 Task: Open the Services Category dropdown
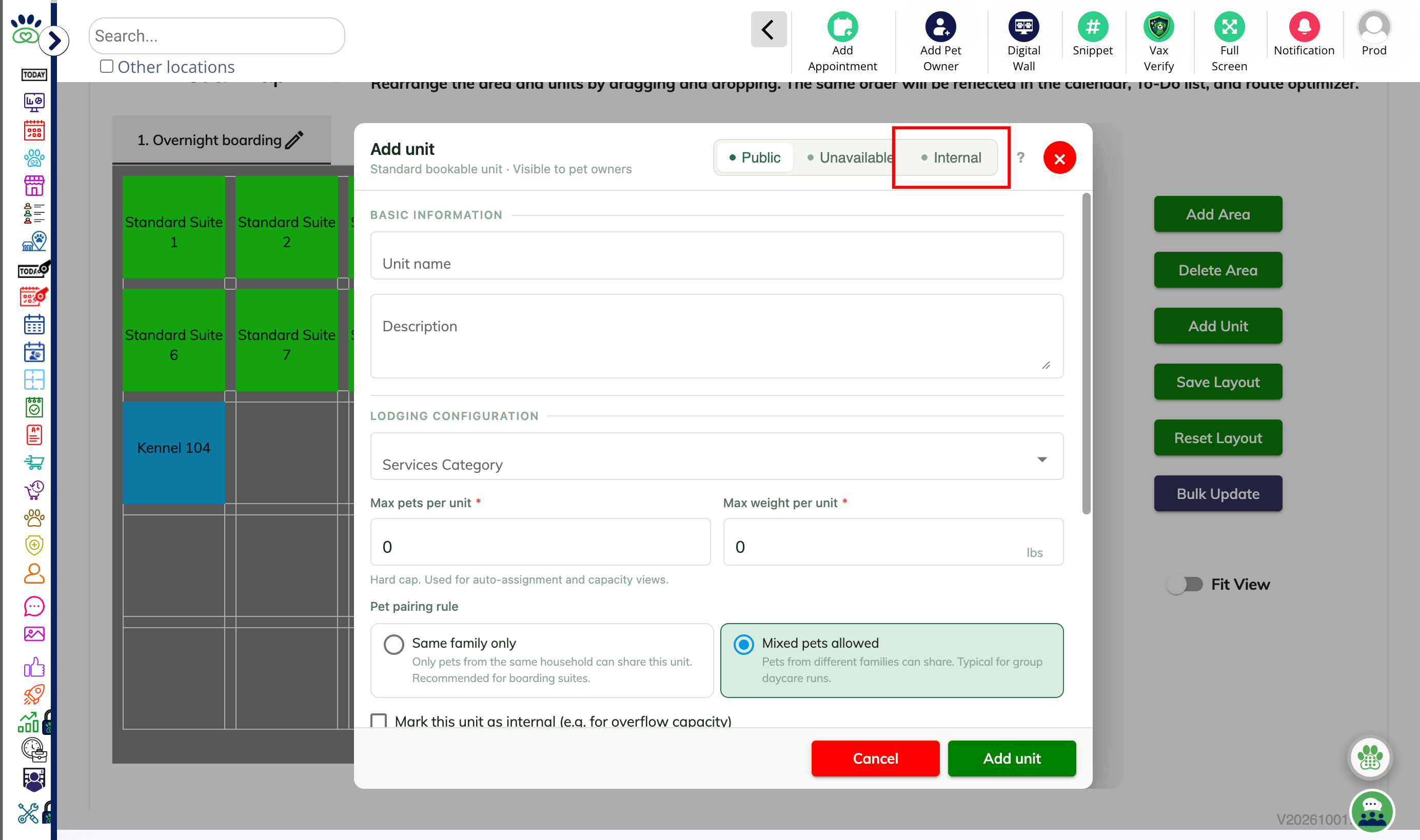(x=716, y=456)
